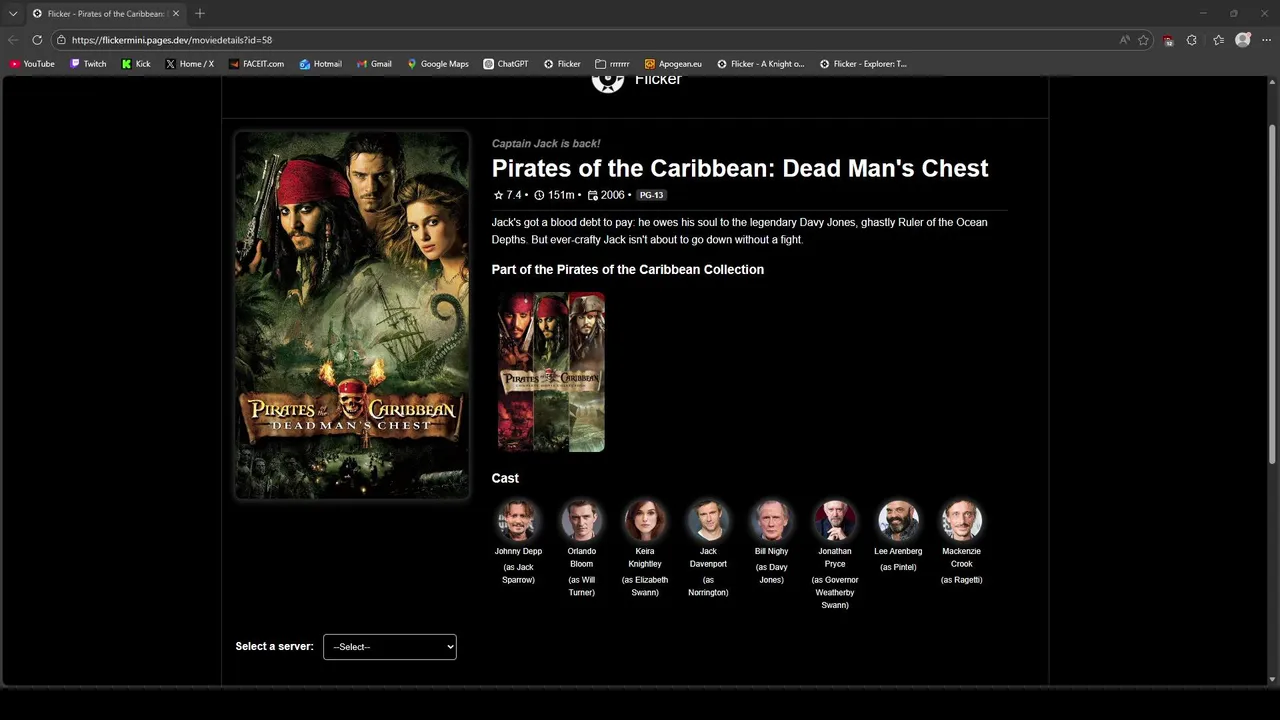This screenshot has width=1280, height=720.
Task: Click the scrollbar down arrow
Action: click(x=1272, y=680)
